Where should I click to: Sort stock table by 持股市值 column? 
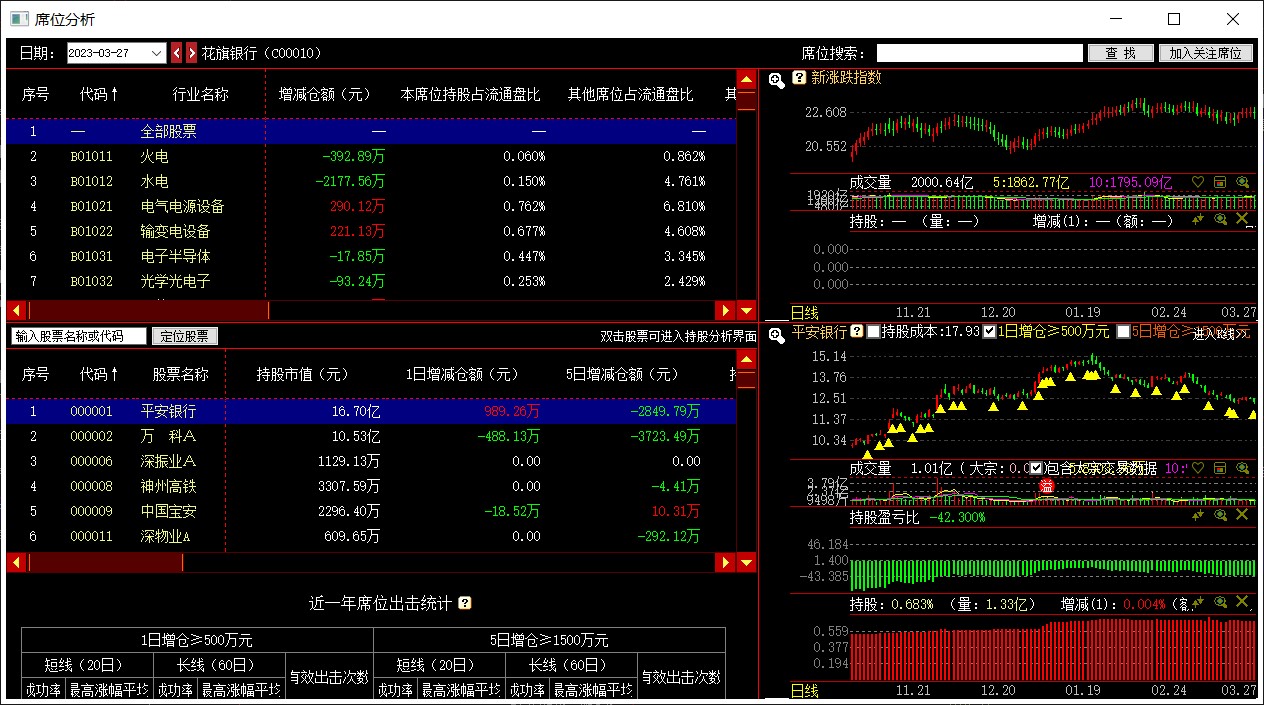coord(302,374)
